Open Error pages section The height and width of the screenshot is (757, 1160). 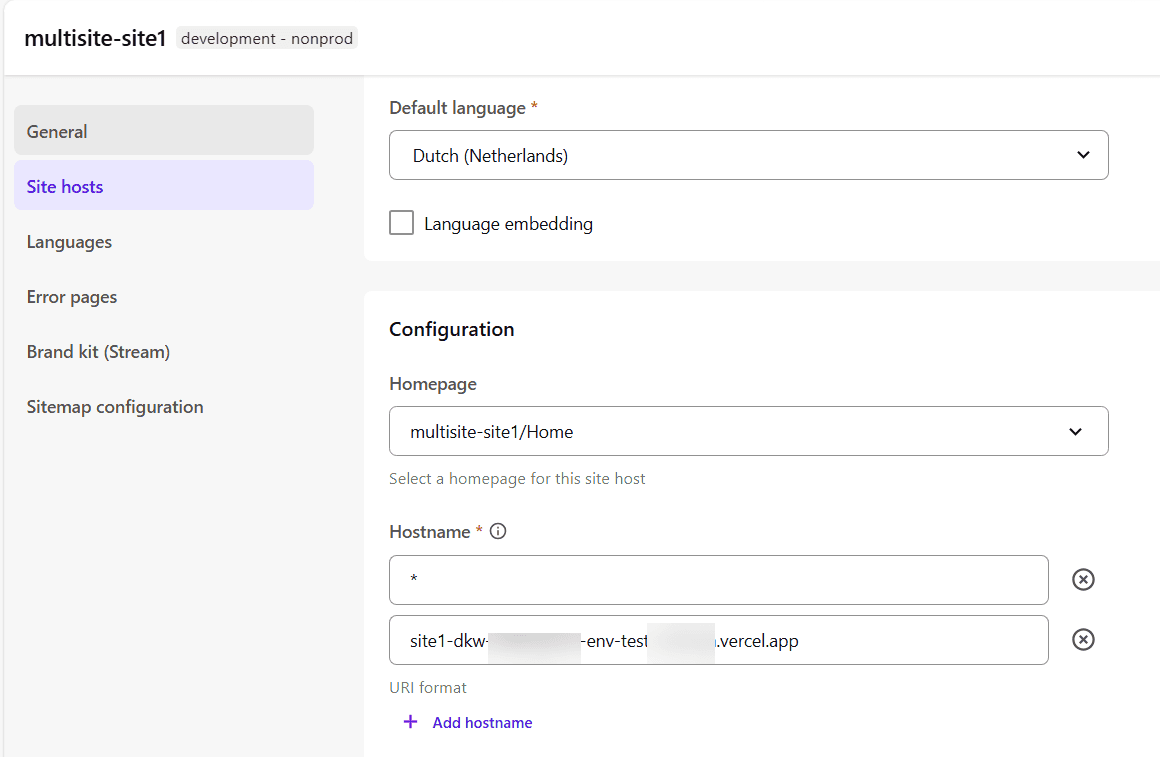click(72, 297)
